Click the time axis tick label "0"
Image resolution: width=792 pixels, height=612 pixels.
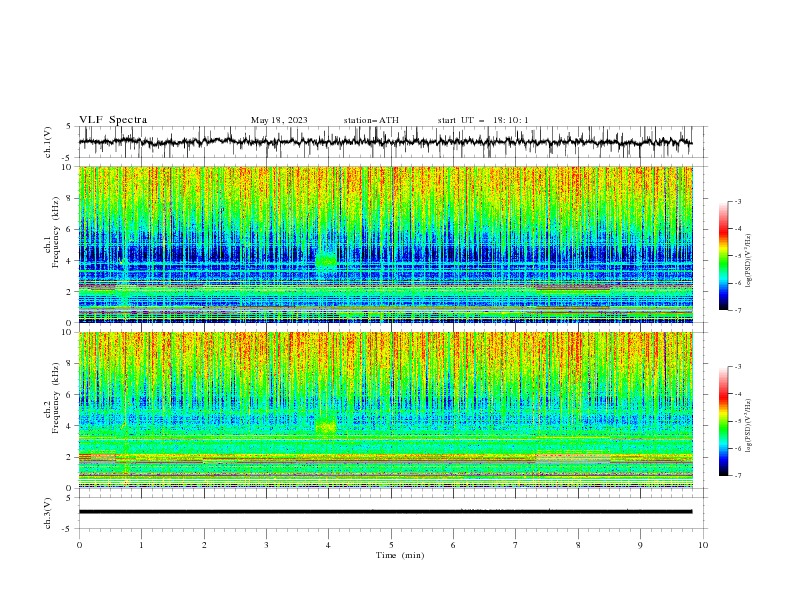[x=79, y=545]
